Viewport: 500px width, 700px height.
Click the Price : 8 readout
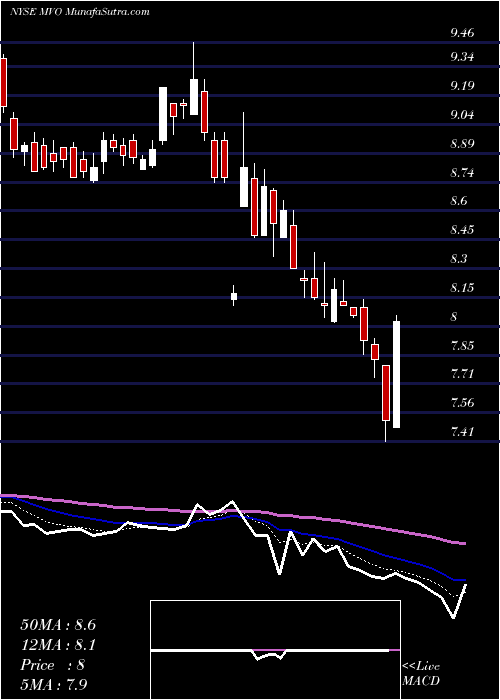coord(53,665)
